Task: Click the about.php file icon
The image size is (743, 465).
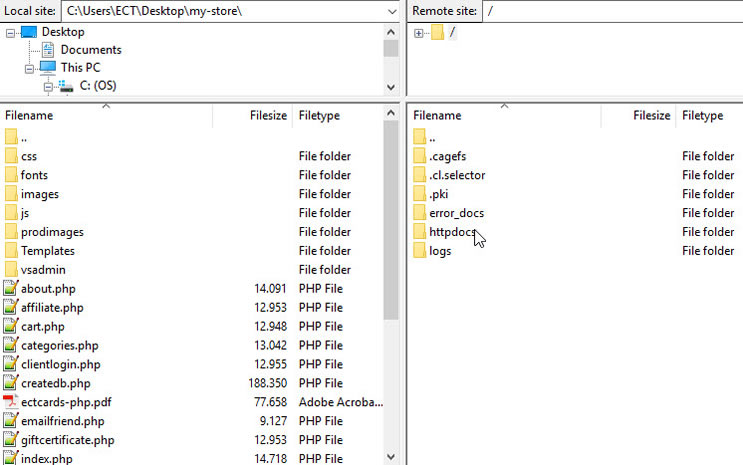Action: (x=11, y=288)
